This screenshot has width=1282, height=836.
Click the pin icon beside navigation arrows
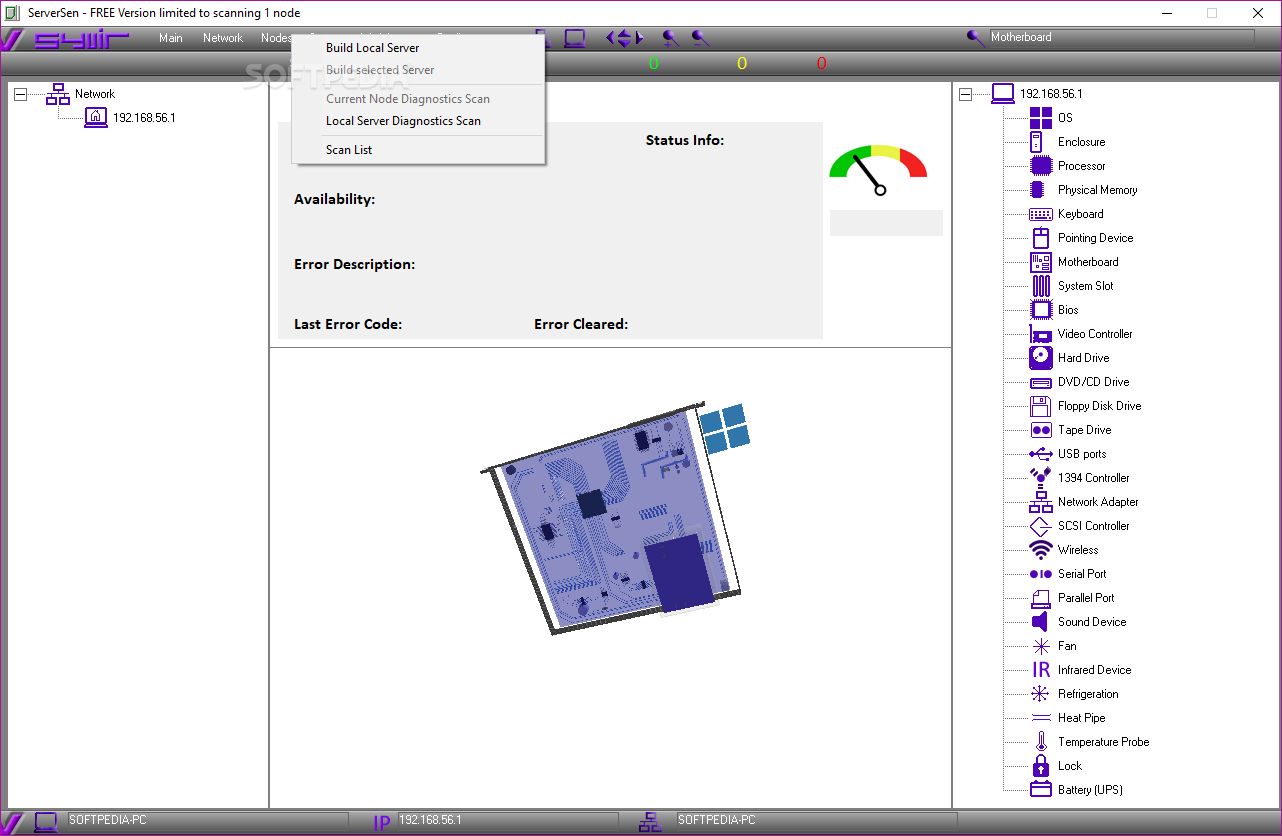point(671,38)
